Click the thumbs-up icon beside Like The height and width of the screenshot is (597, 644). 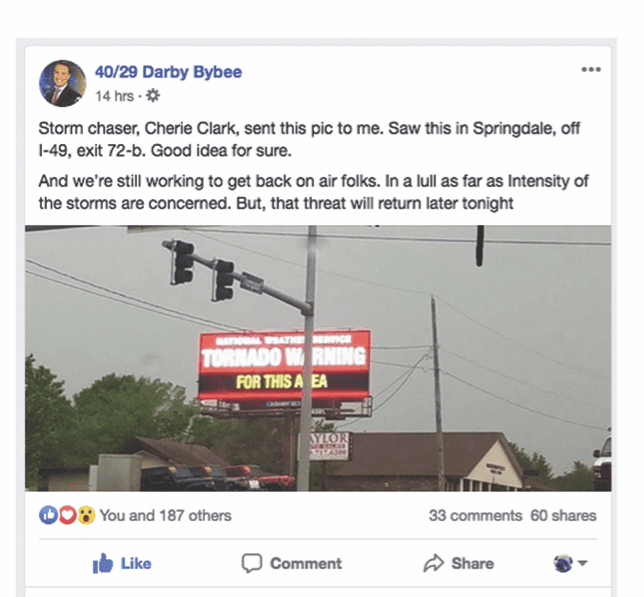point(103,563)
